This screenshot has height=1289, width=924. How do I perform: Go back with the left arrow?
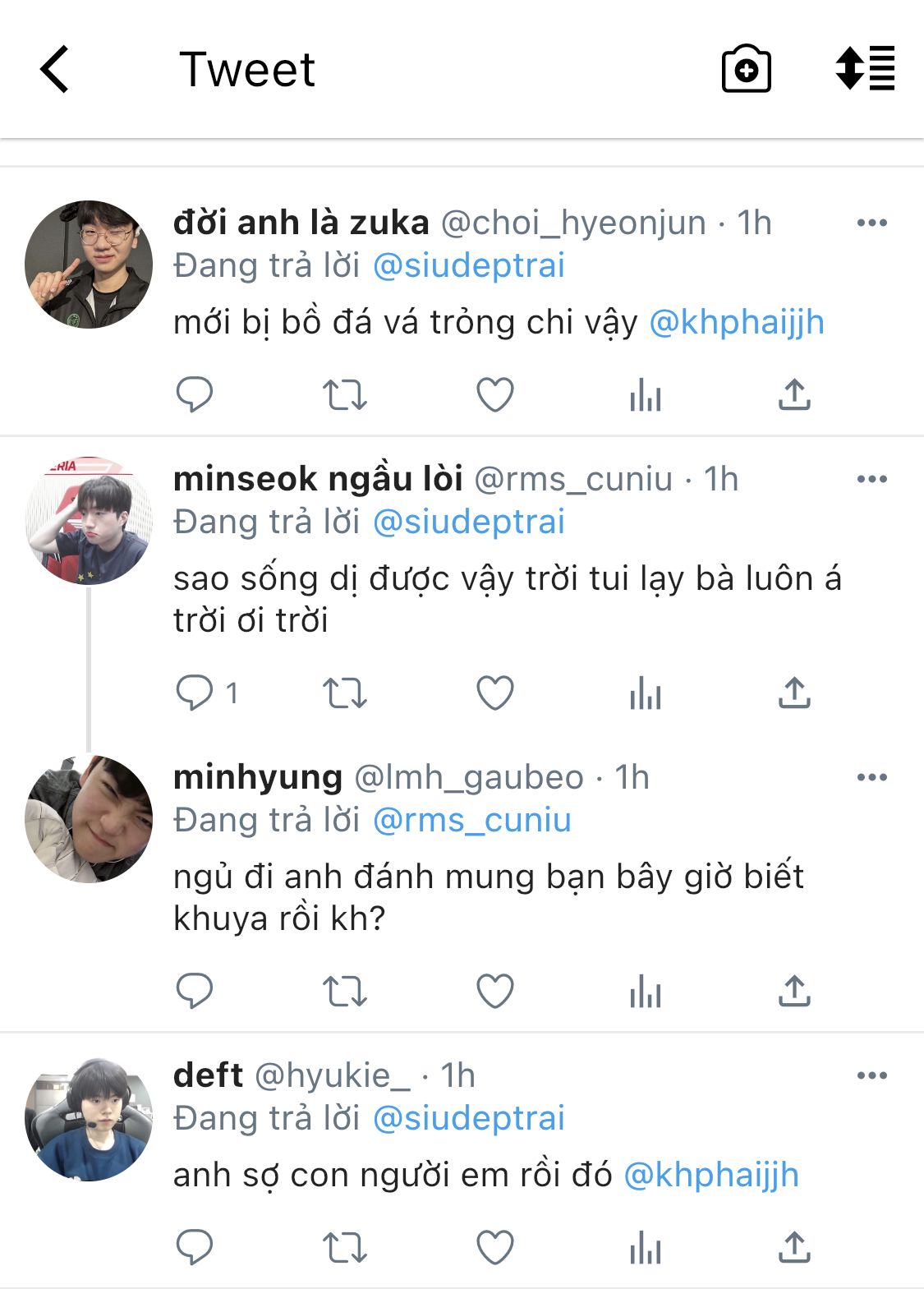click(x=54, y=69)
